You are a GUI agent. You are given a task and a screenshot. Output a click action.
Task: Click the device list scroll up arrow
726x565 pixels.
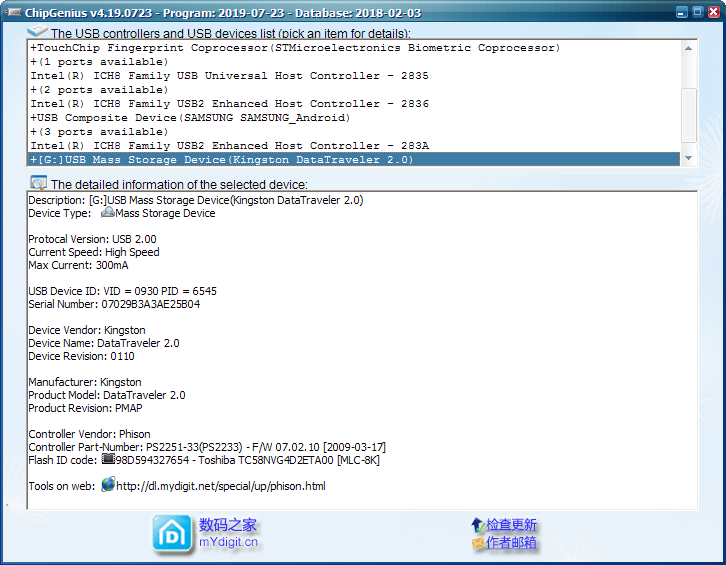pyautogui.click(x=688, y=48)
